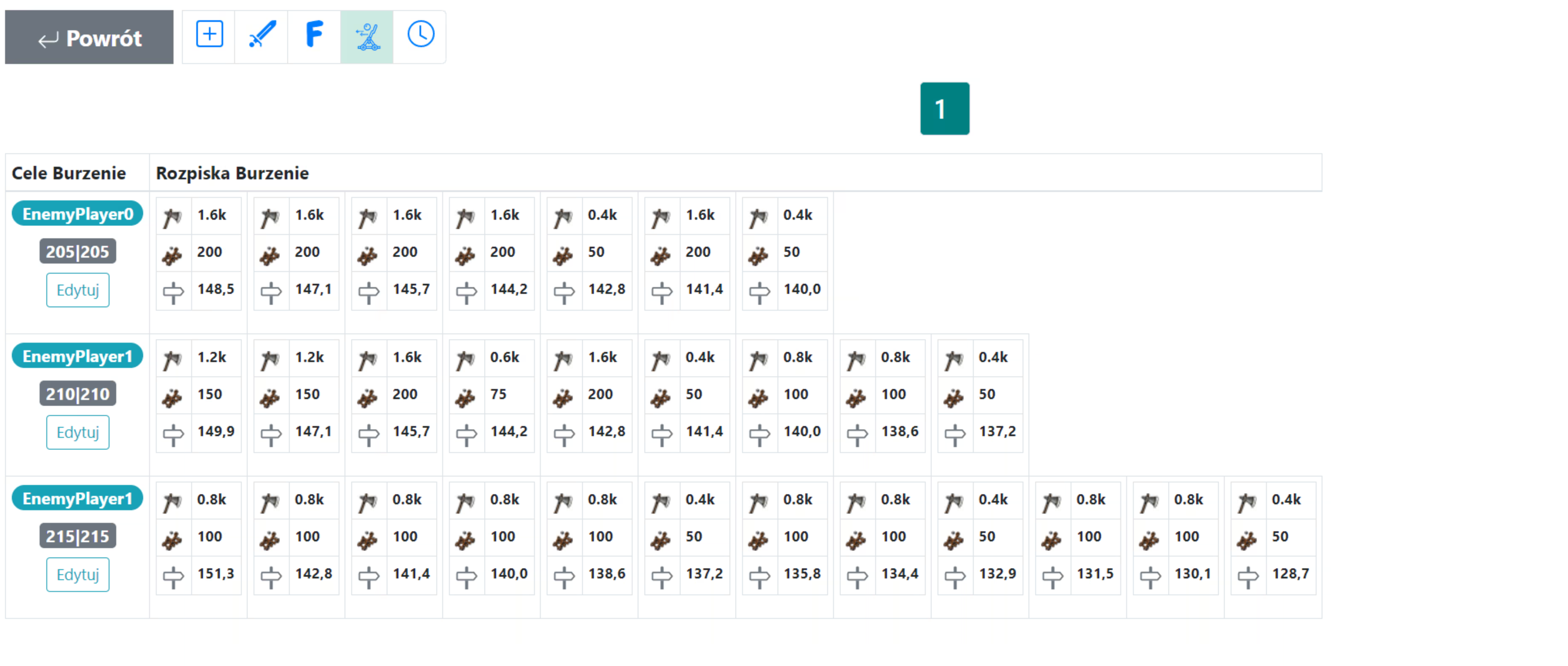Screen dimensions: 1568x666
Task: Click the 205|205 coordinates label
Action: 77,252
